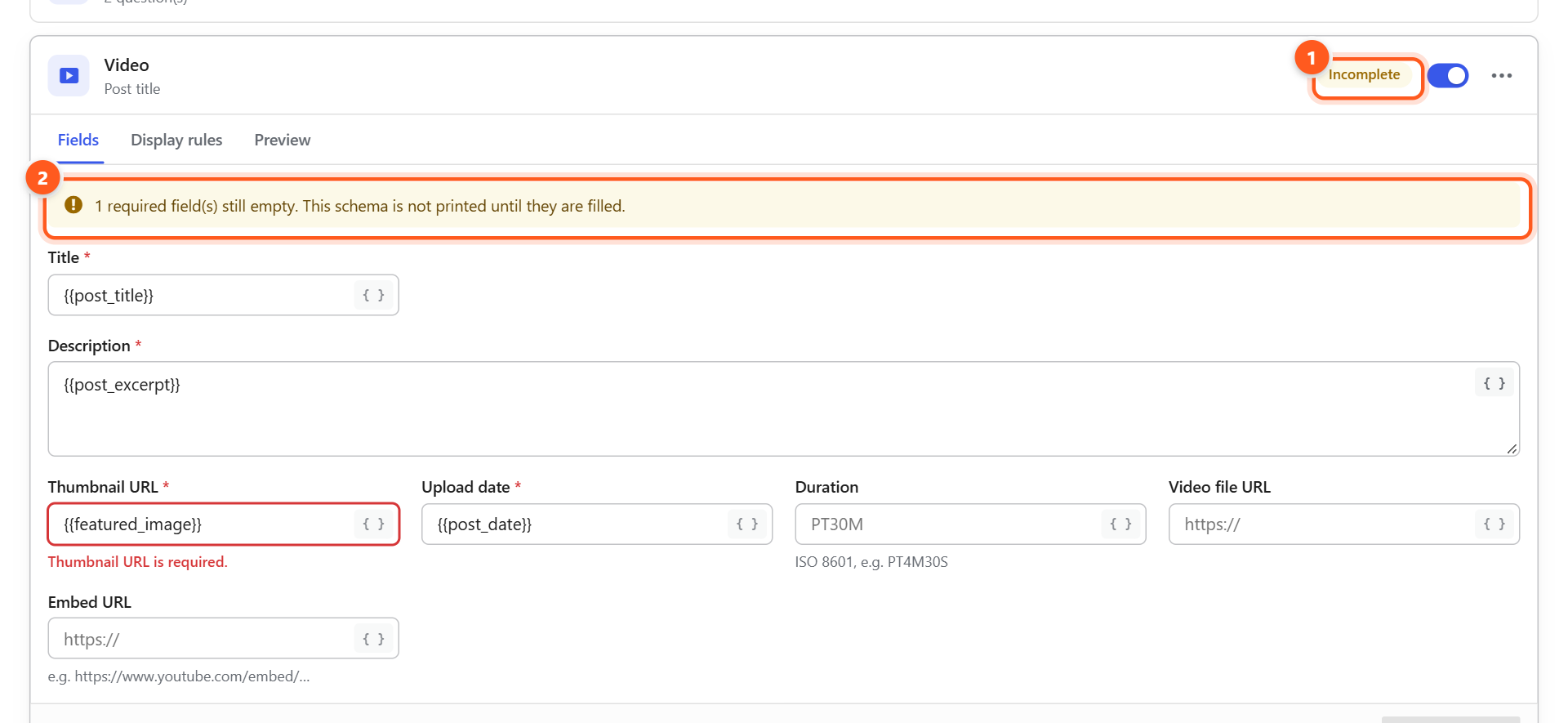Click the youtube embed example hint text
Image resolution: width=1568 pixels, height=723 pixels.
[x=179, y=676]
